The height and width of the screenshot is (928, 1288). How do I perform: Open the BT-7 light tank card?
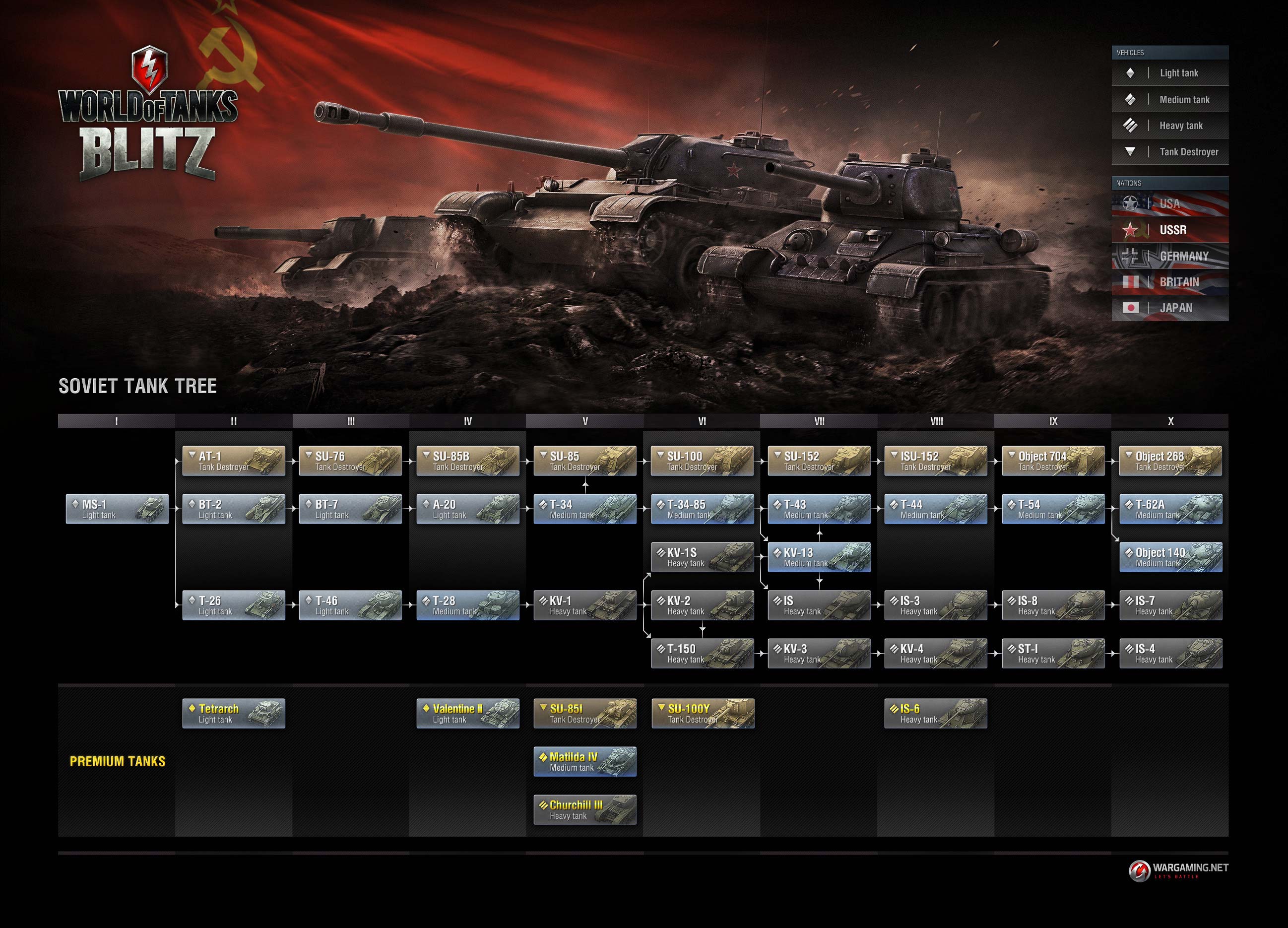pos(350,509)
